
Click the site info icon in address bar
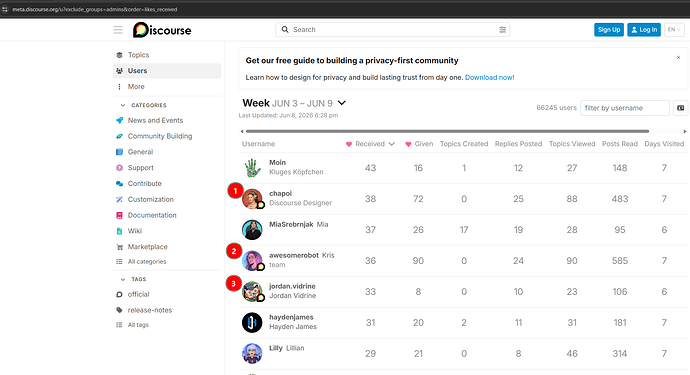click(x=5, y=9)
